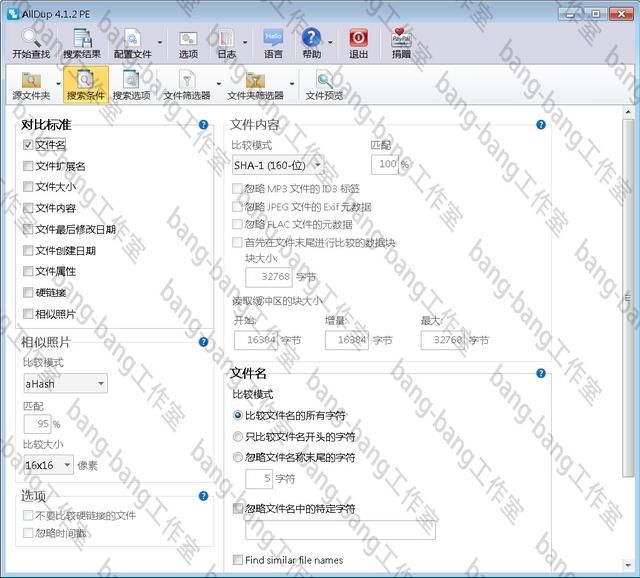The image size is (640, 578).
Task: Enable 文件创建日期 checkbox
Action: [28, 250]
